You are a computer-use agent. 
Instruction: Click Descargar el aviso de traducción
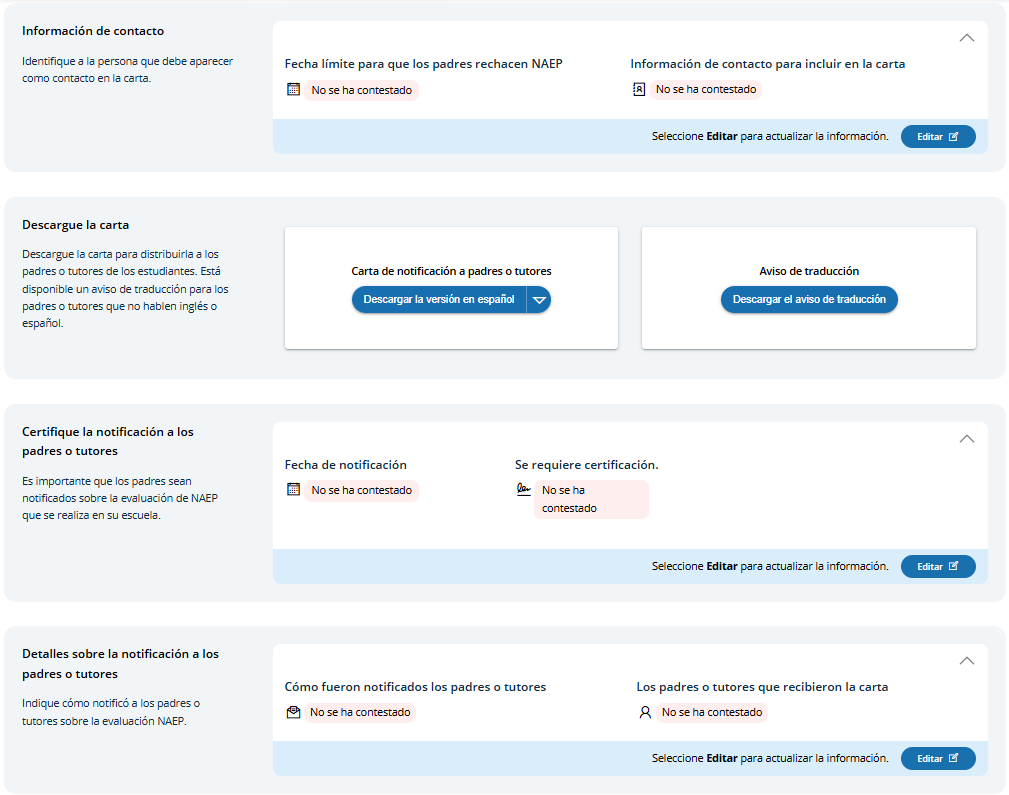809,300
